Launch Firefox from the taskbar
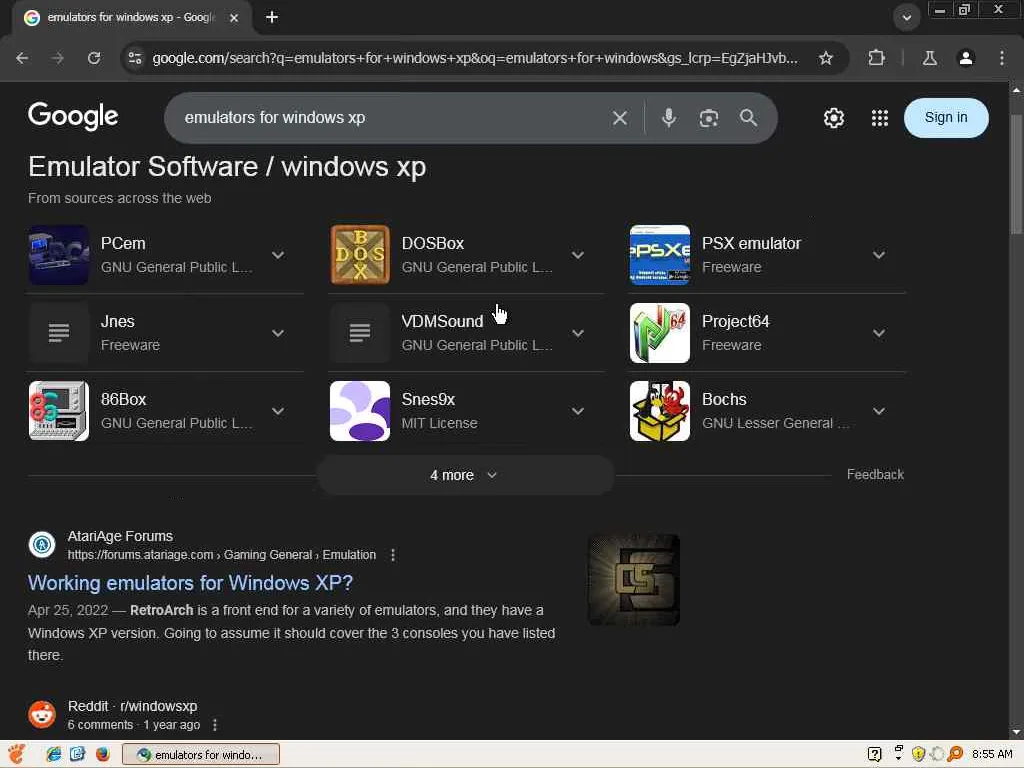 click(103, 754)
